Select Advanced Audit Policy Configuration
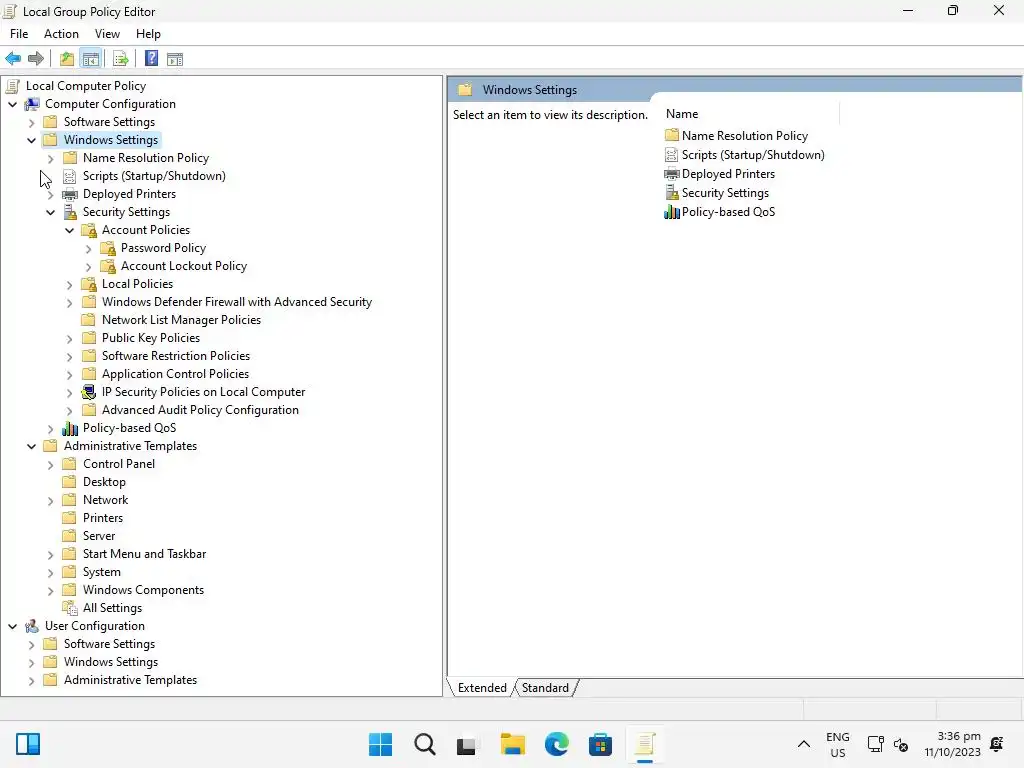The height and width of the screenshot is (768, 1024). pyautogui.click(x=200, y=410)
